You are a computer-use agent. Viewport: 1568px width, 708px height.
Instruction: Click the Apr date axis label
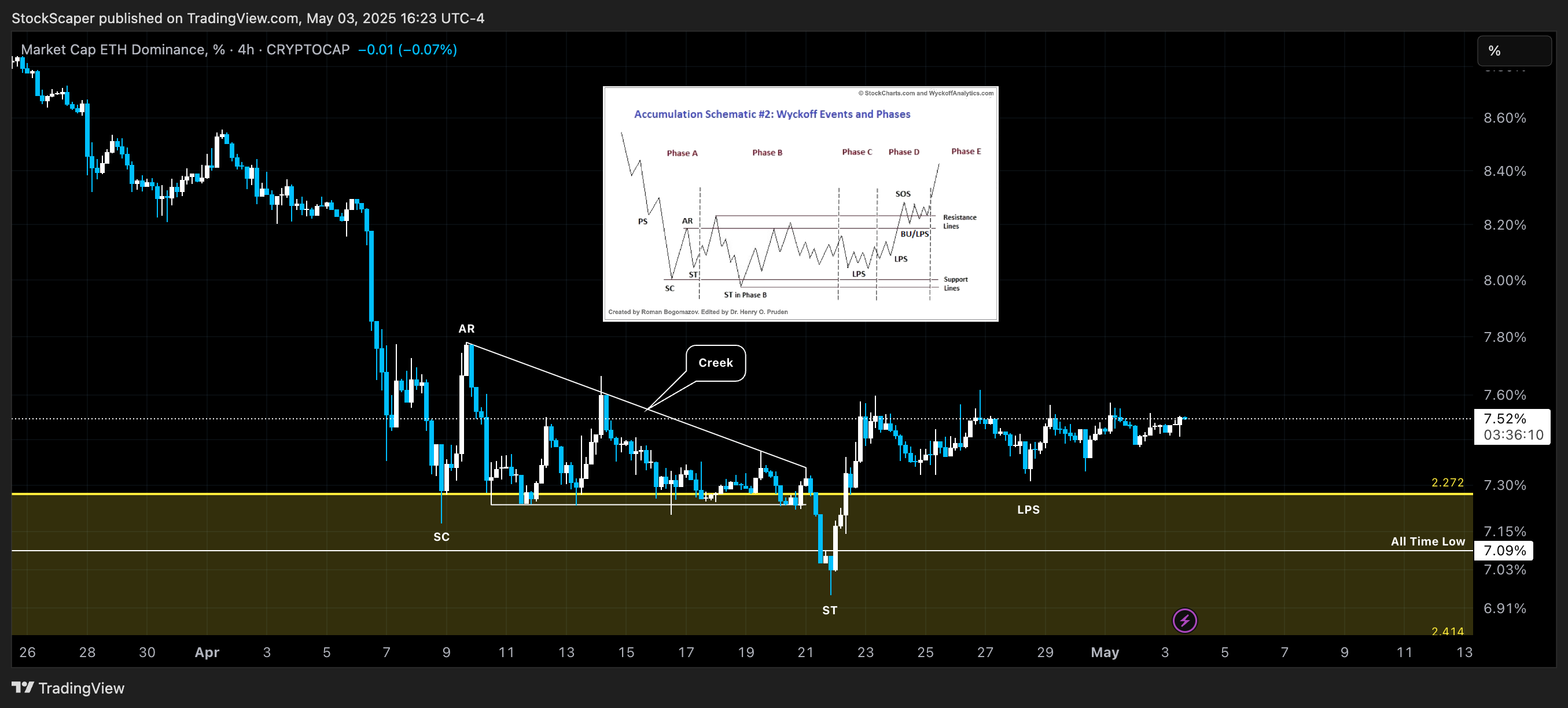point(207,652)
